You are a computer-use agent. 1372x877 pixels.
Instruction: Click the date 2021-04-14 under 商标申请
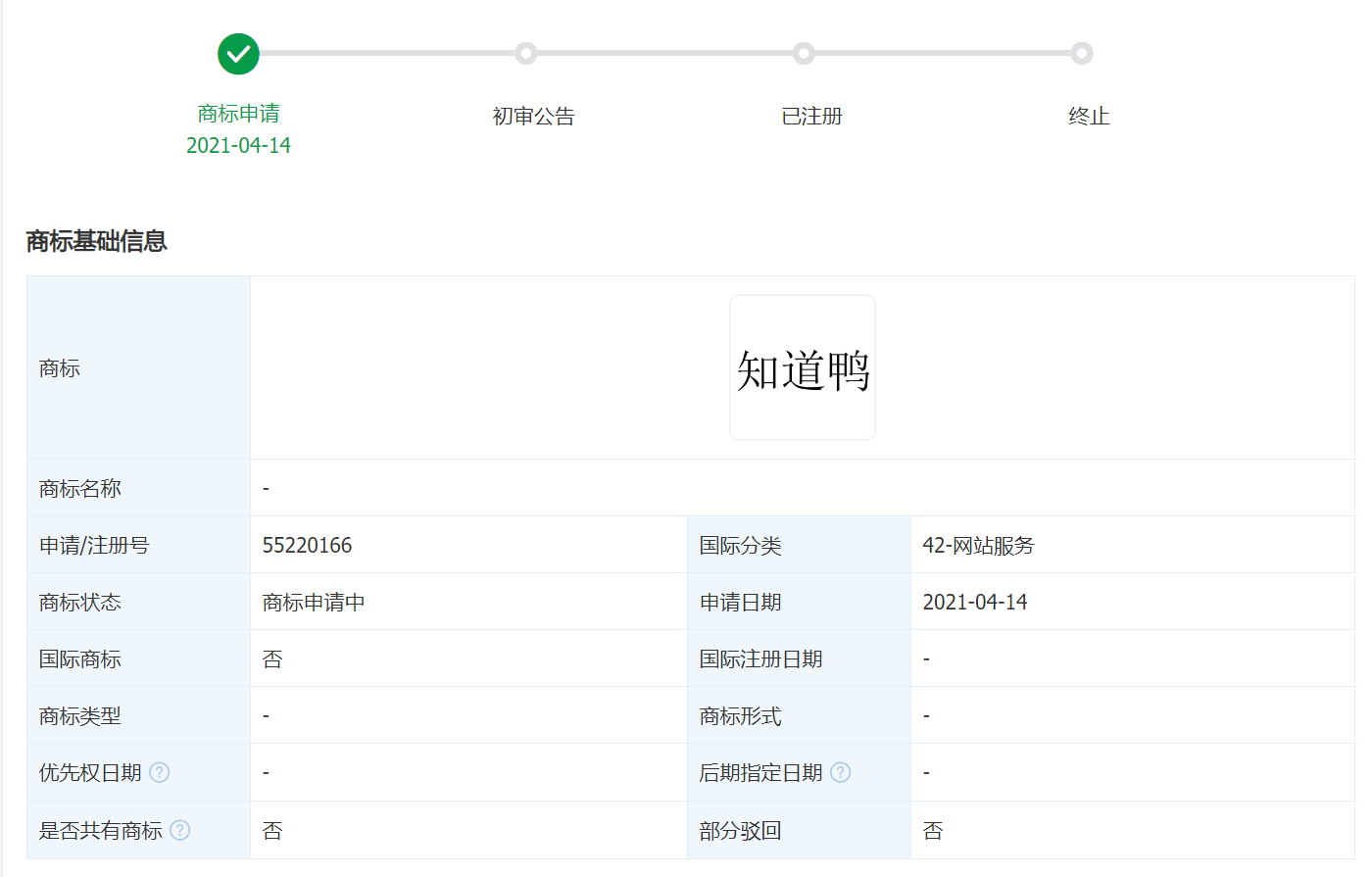point(238,145)
